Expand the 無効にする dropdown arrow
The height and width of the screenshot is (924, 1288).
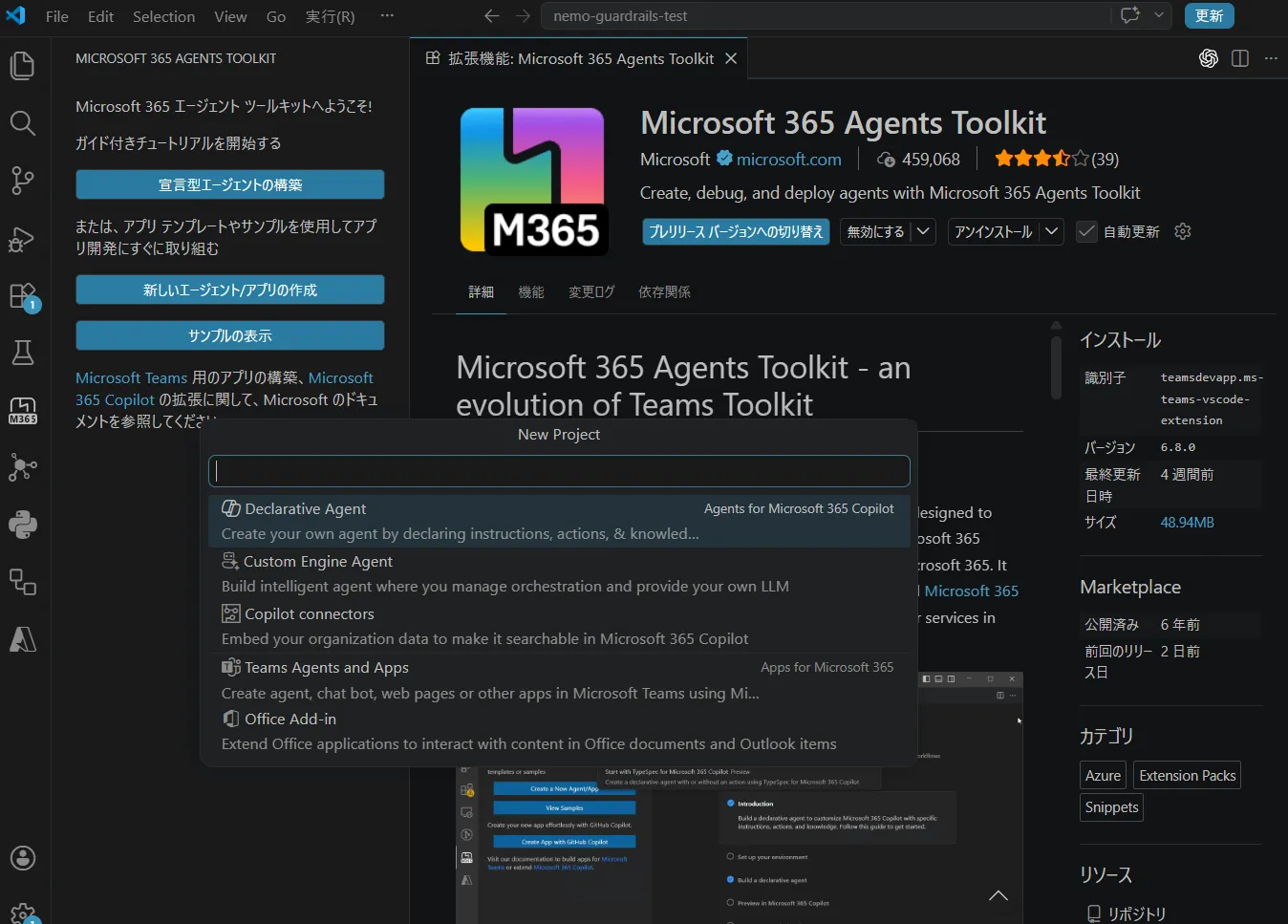pos(923,231)
